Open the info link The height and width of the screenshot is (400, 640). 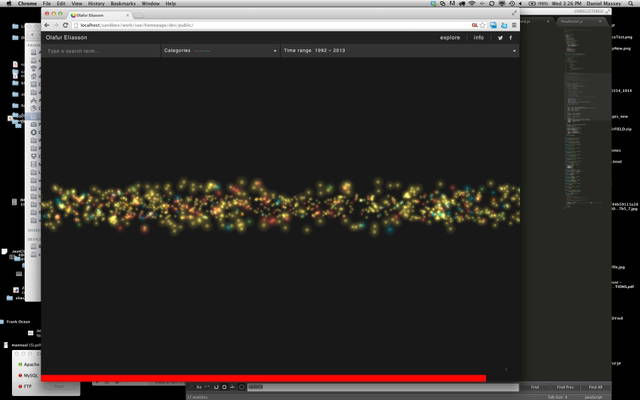click(x=478, y=38)
